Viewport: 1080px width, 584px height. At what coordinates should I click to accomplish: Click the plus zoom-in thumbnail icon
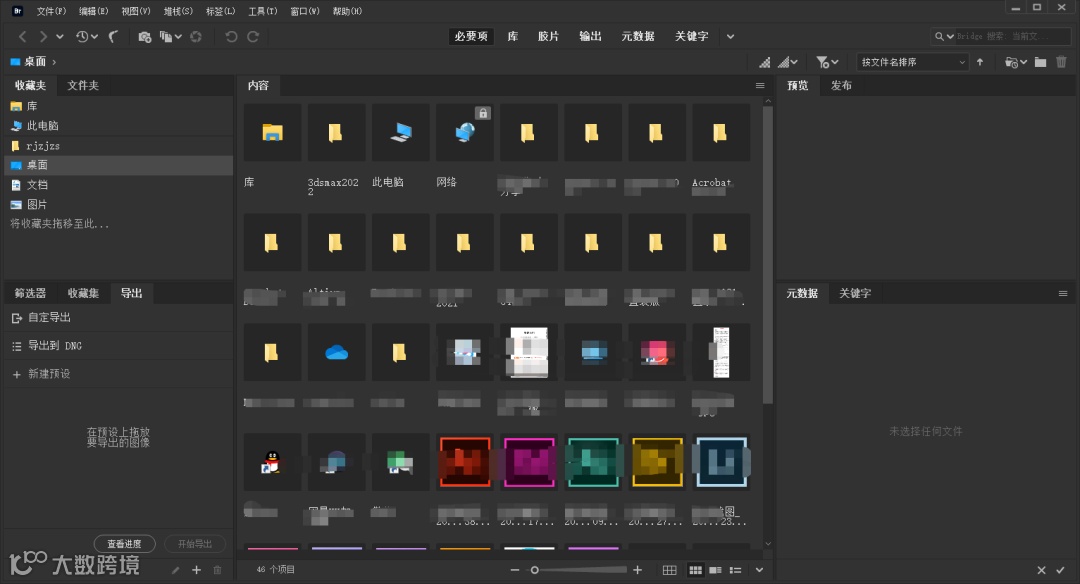pos(637,570)
